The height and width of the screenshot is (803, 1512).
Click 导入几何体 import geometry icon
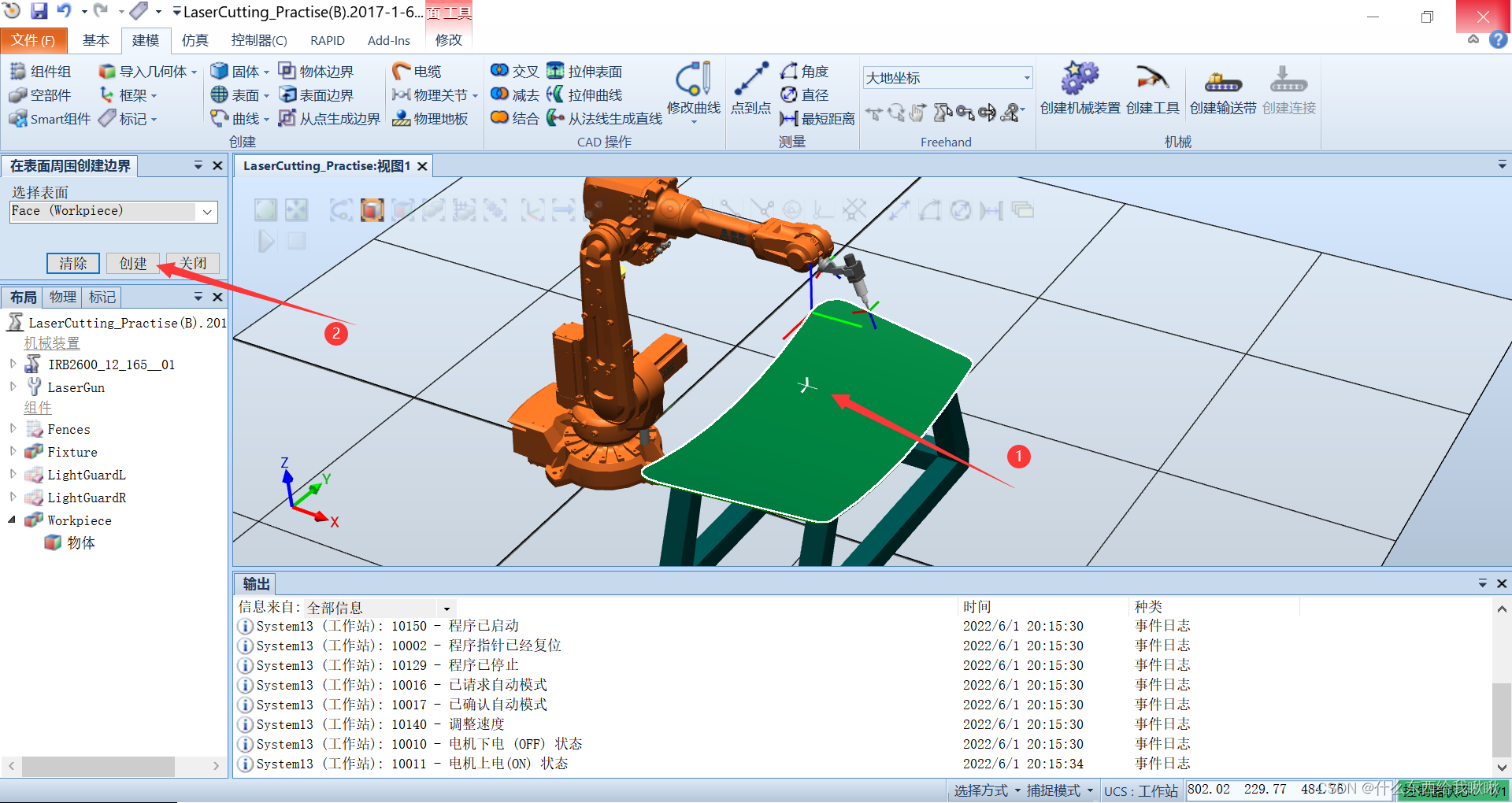point(107,72)
